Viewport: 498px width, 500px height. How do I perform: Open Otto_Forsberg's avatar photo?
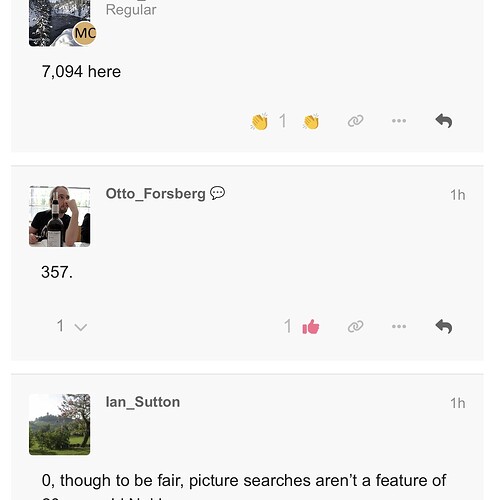tap(60, 216)
